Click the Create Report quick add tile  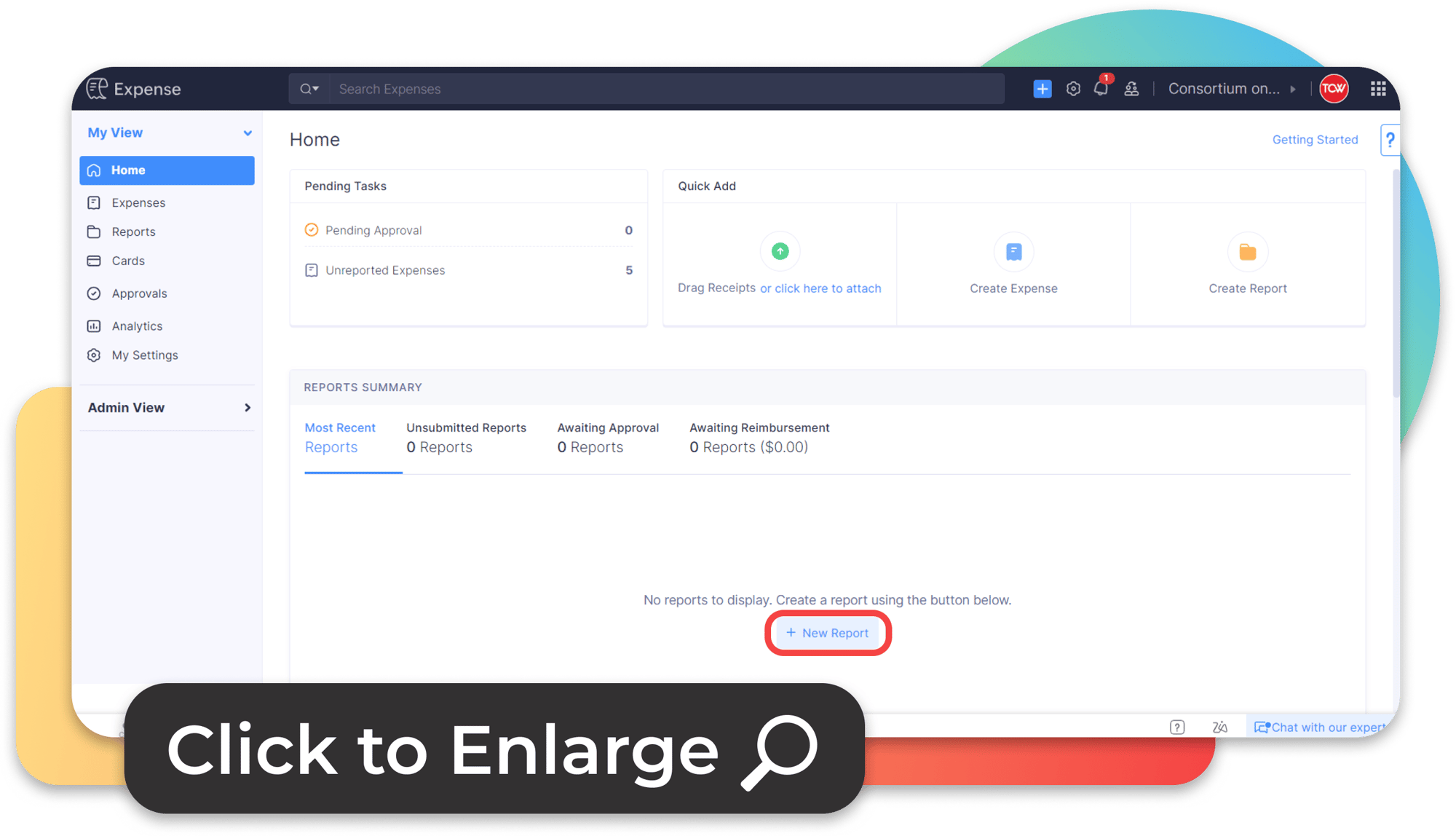1248,264
